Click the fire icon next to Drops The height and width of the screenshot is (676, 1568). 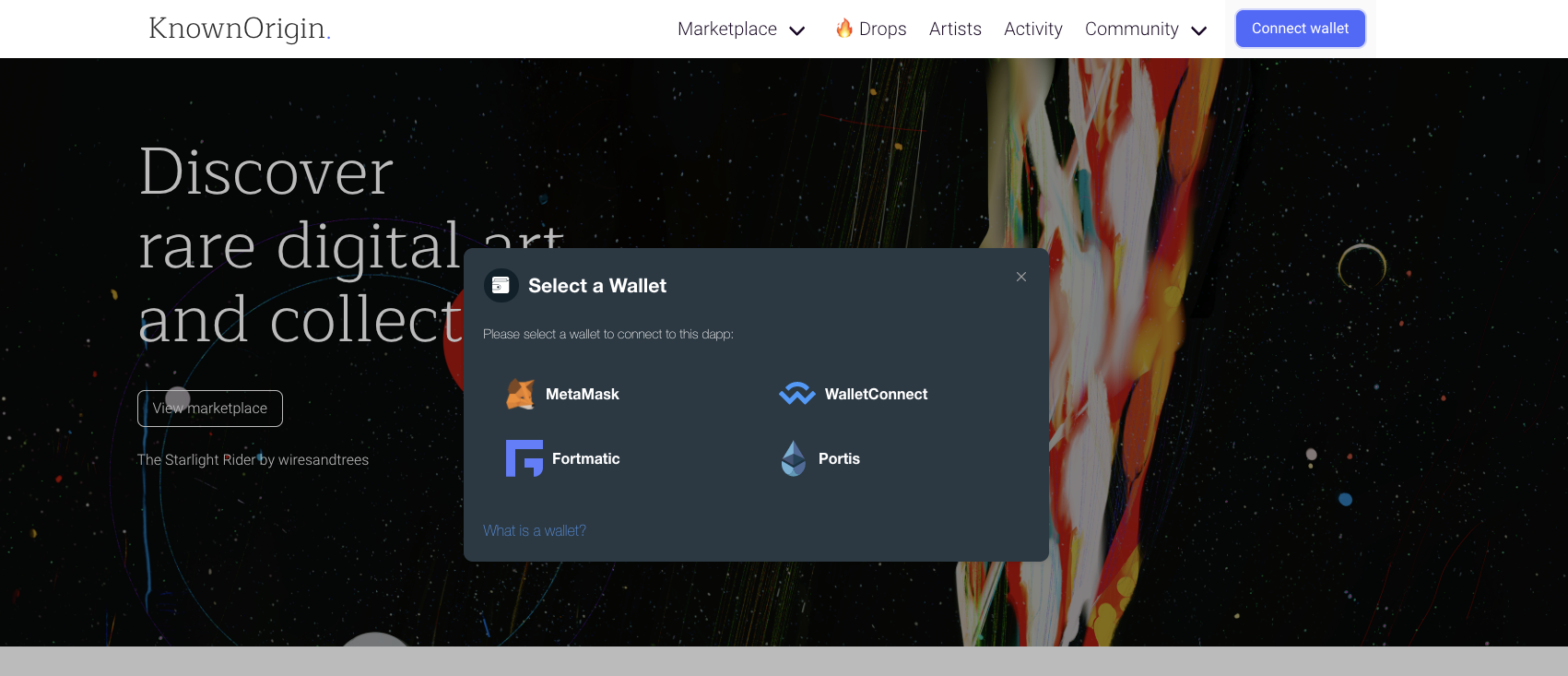pos(844,29)
